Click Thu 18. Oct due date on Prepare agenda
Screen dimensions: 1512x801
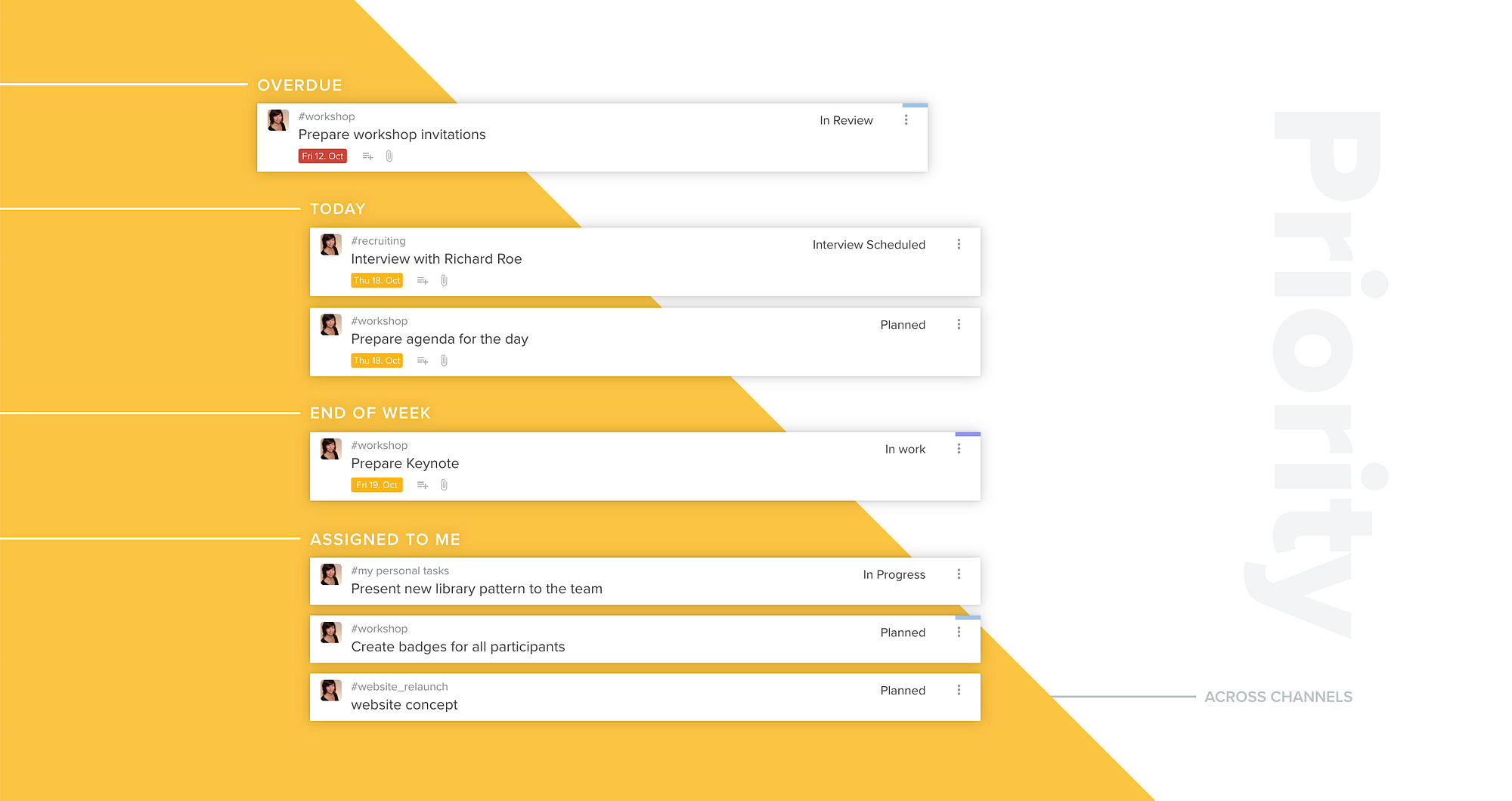(x=377, y=361)
